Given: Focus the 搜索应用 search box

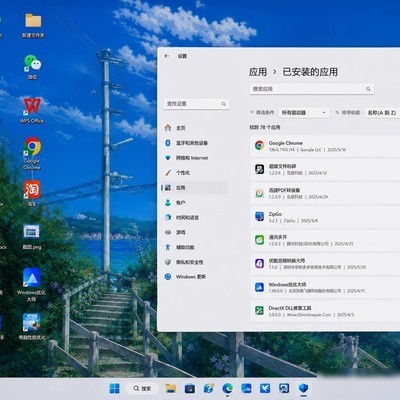Looking at the screenshot, I should coord(312,89).
